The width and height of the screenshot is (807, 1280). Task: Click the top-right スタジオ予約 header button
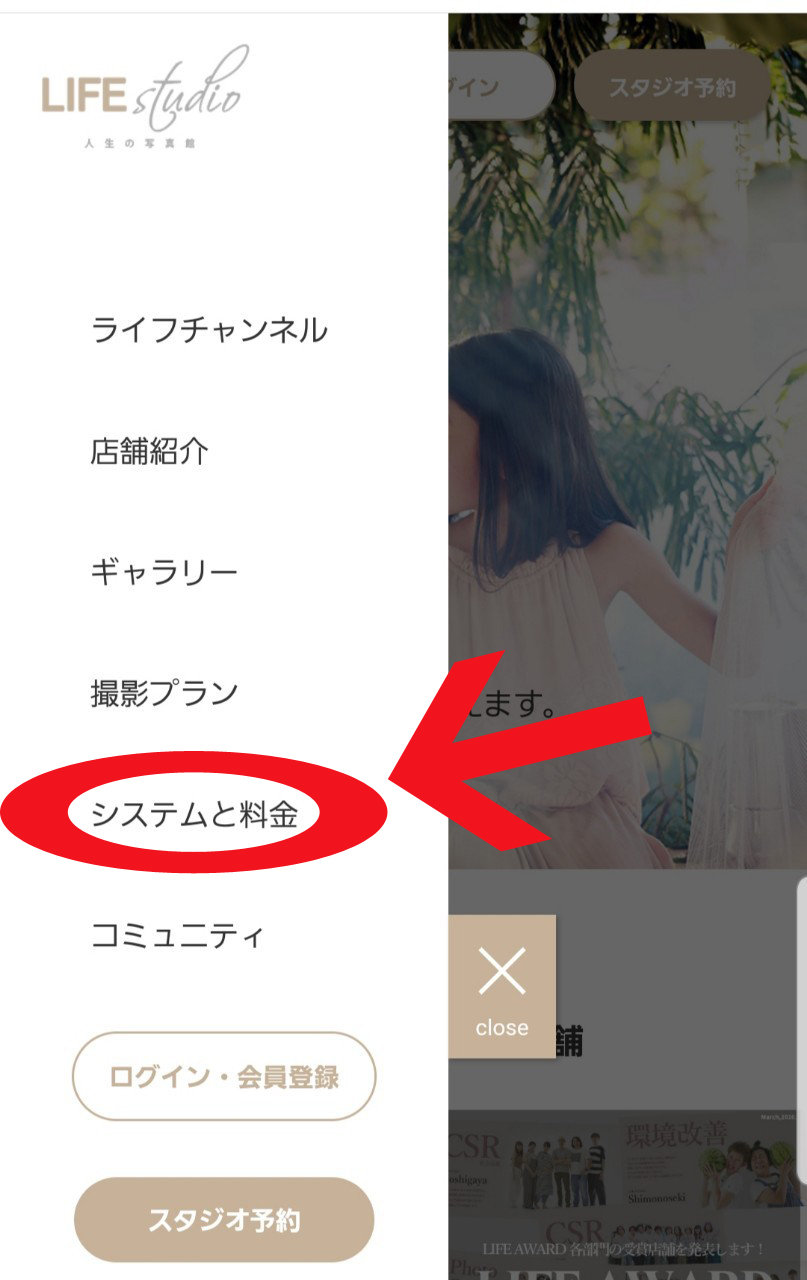tap(672, 87)
